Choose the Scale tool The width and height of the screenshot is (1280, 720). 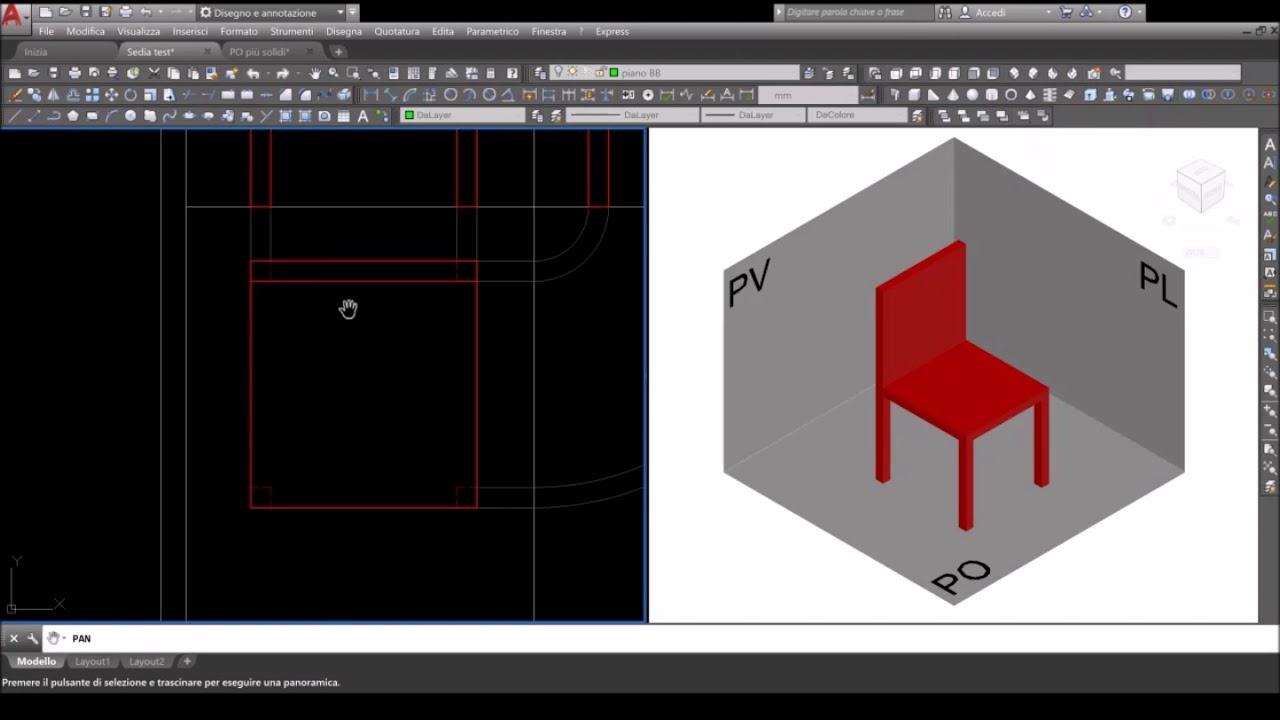pos(150,95)
